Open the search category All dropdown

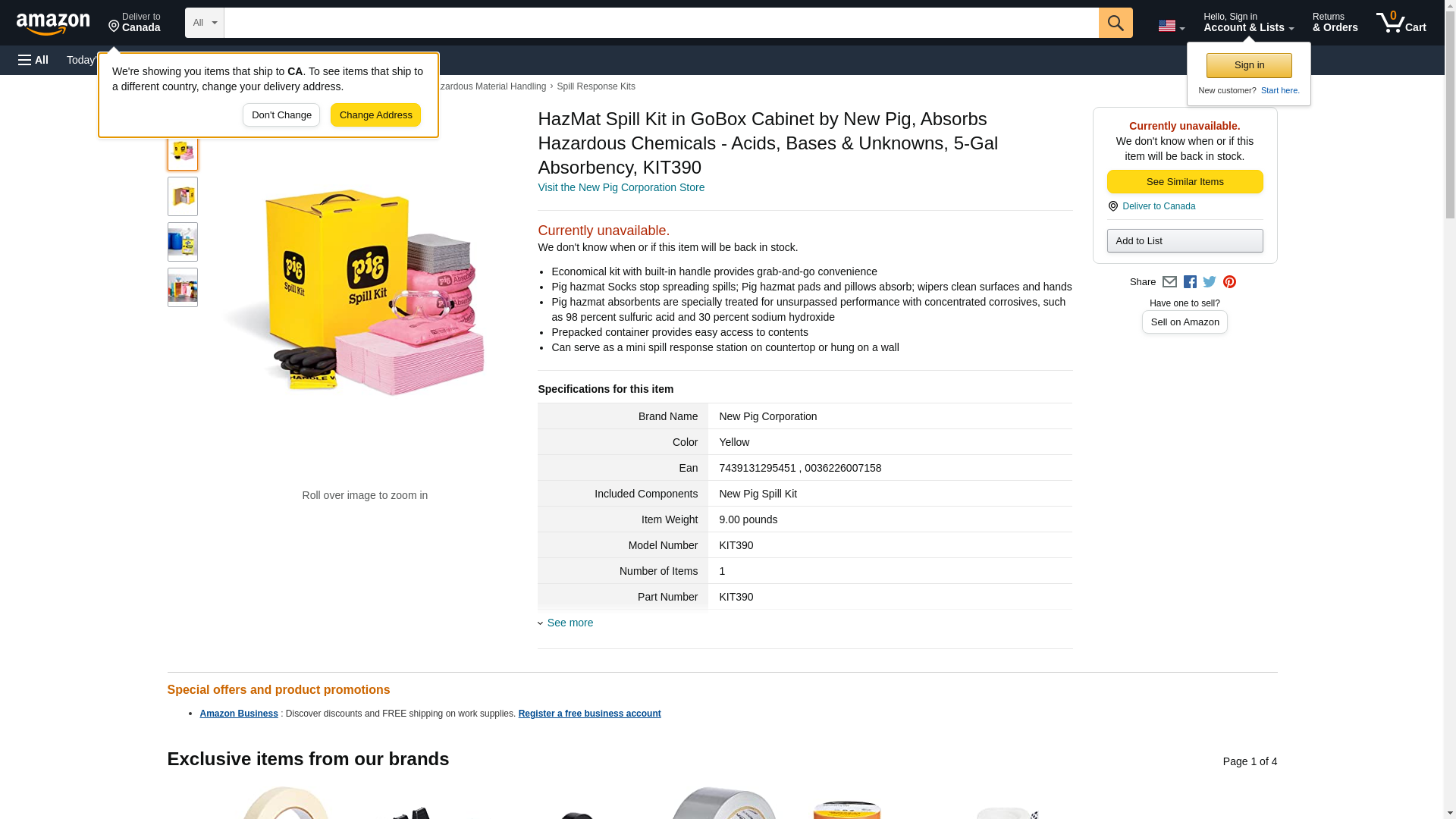click(x=205, y=23)
